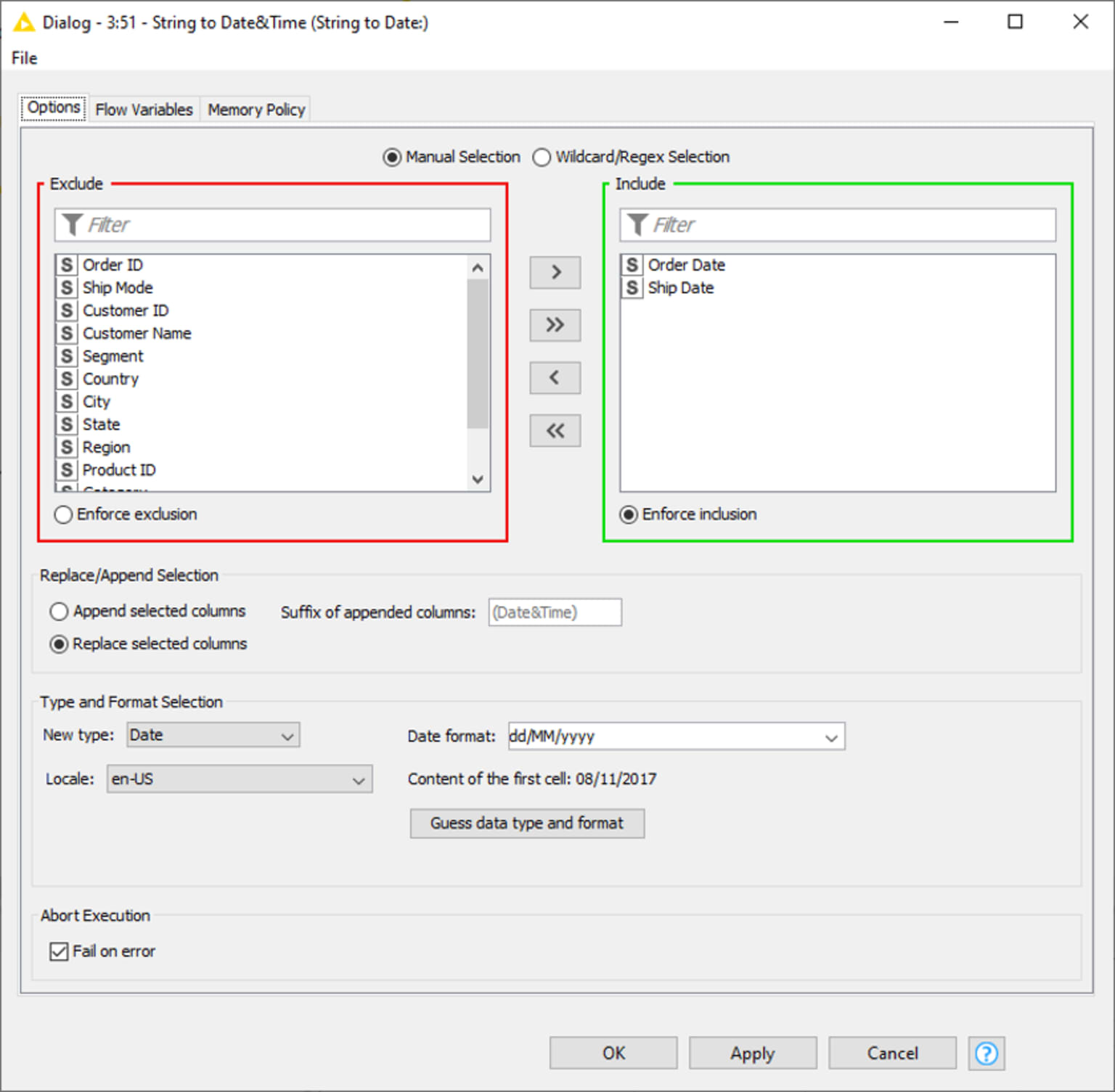The width and height of the screenshot is (1115, 1092).
Task: Select City in the Exclude list
Action: pos(262,402)
